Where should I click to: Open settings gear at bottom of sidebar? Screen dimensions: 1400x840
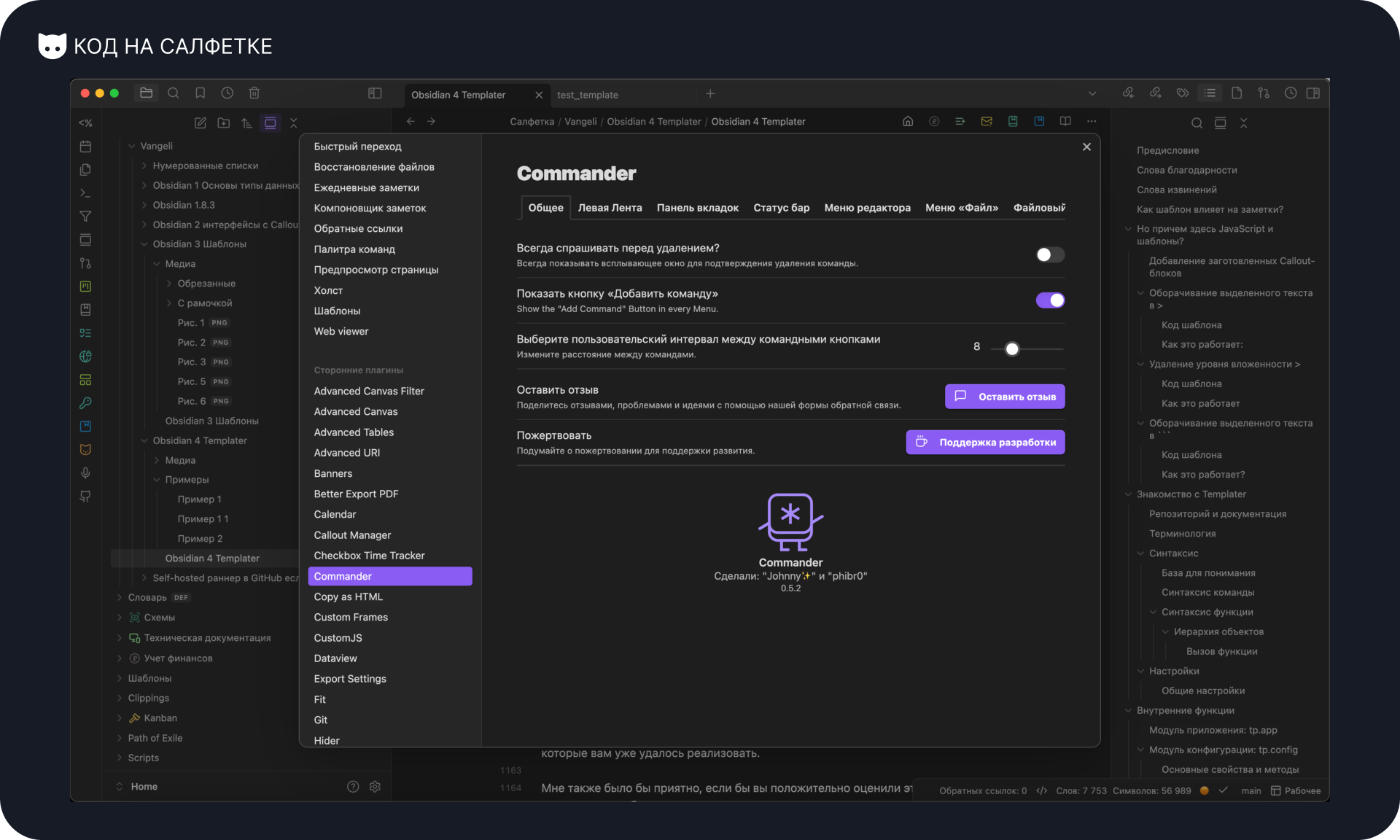[x=376, y=787]
